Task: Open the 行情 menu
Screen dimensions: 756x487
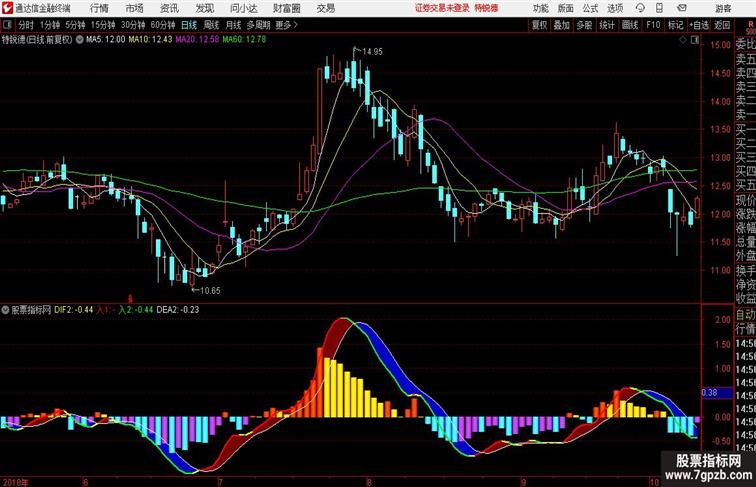Action: [99, 8]
